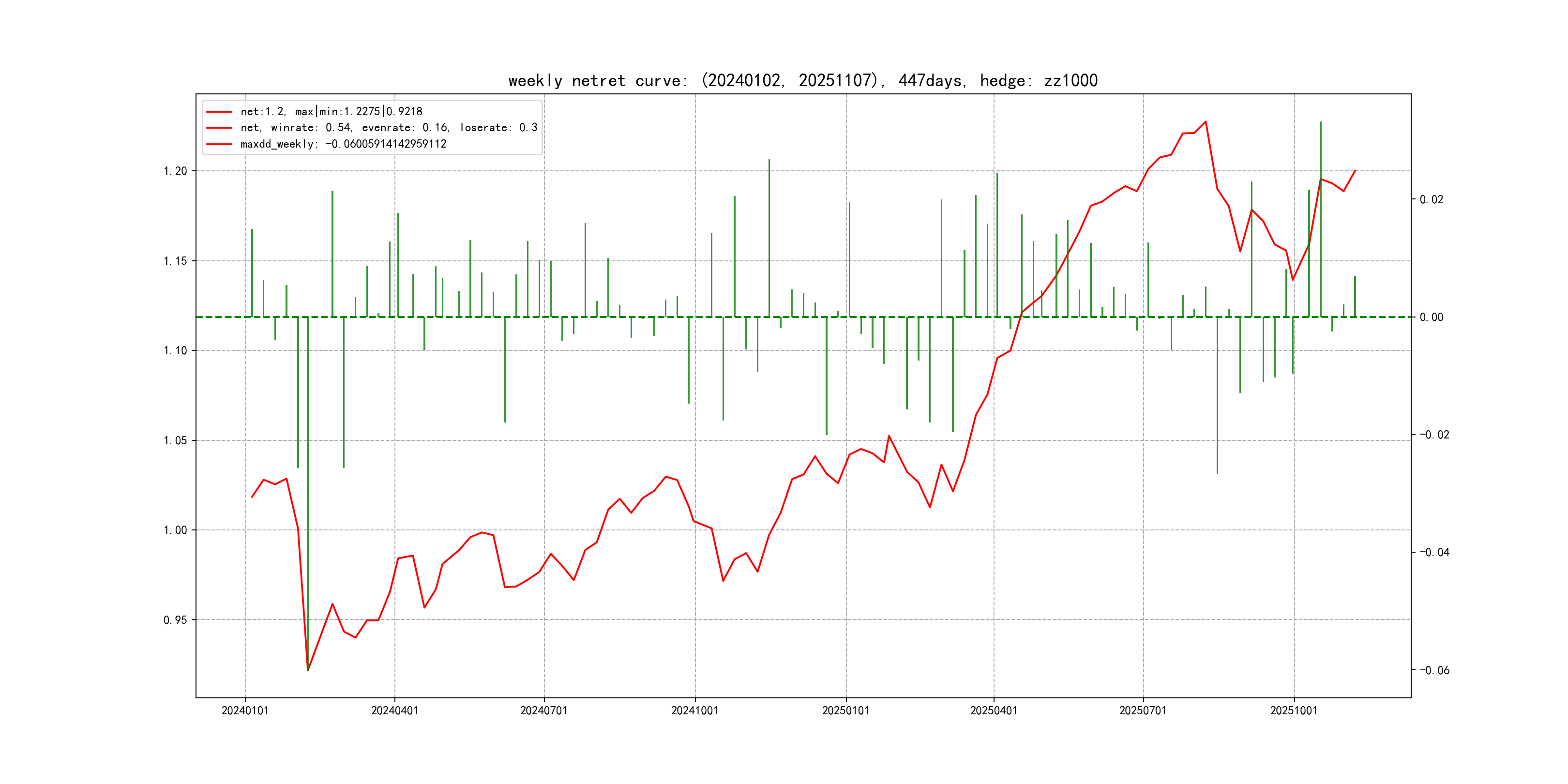The height and width of the screenshot is (784, 1568).
Task: Click the -0.04 right axis tick label
Action: [x=1434, y=553]
